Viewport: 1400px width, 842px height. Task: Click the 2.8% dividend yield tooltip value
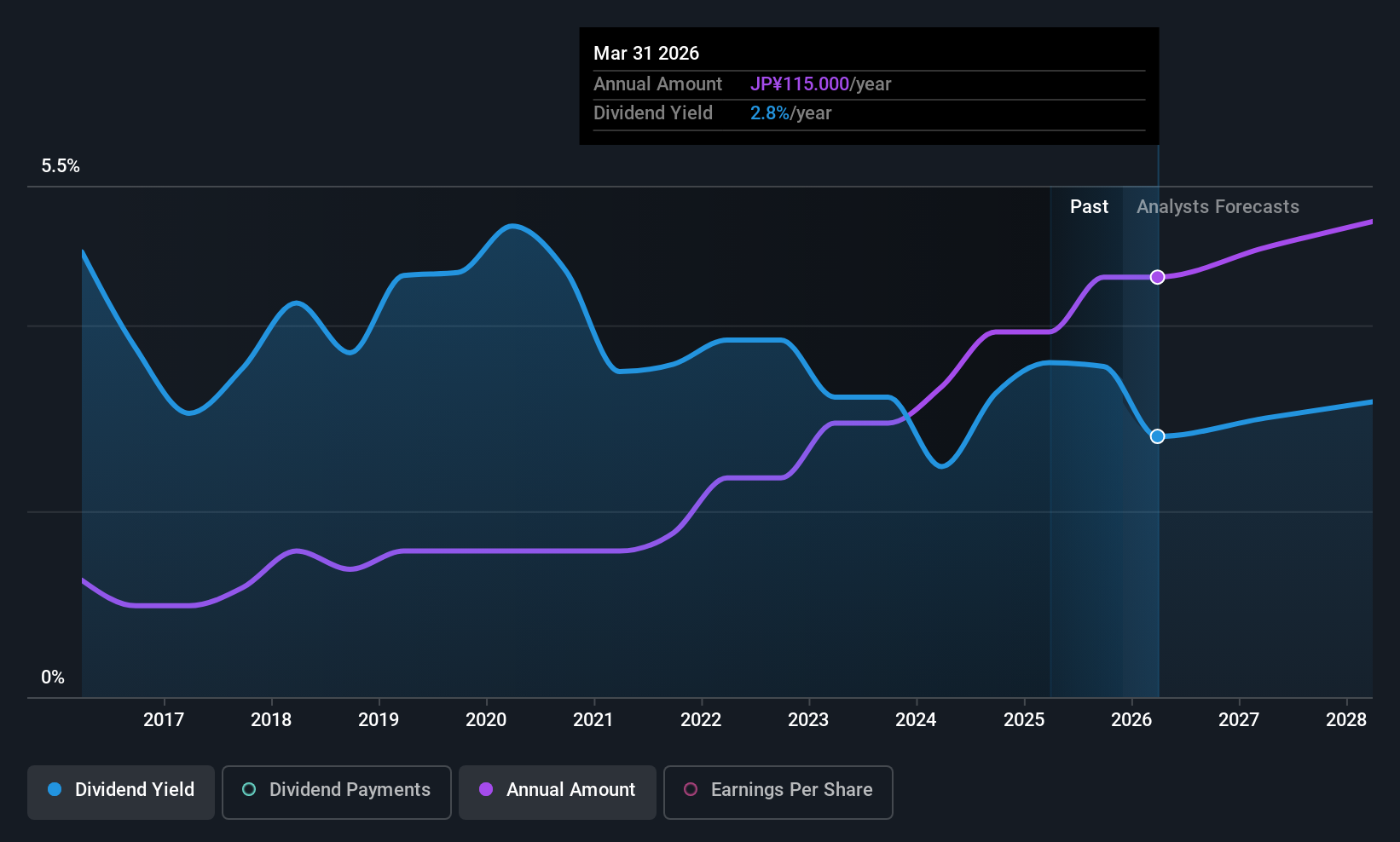point(770,113)
